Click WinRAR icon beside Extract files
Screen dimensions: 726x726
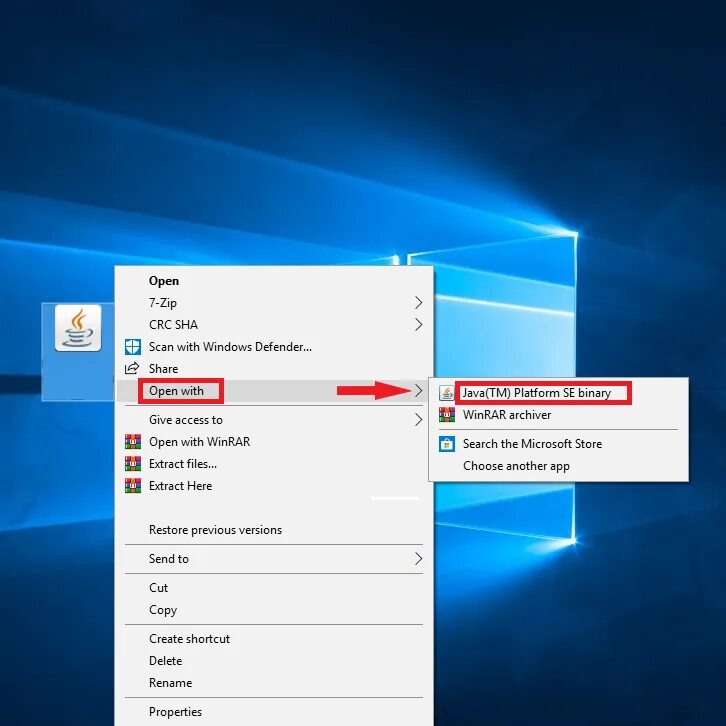[x=133, y=463]
